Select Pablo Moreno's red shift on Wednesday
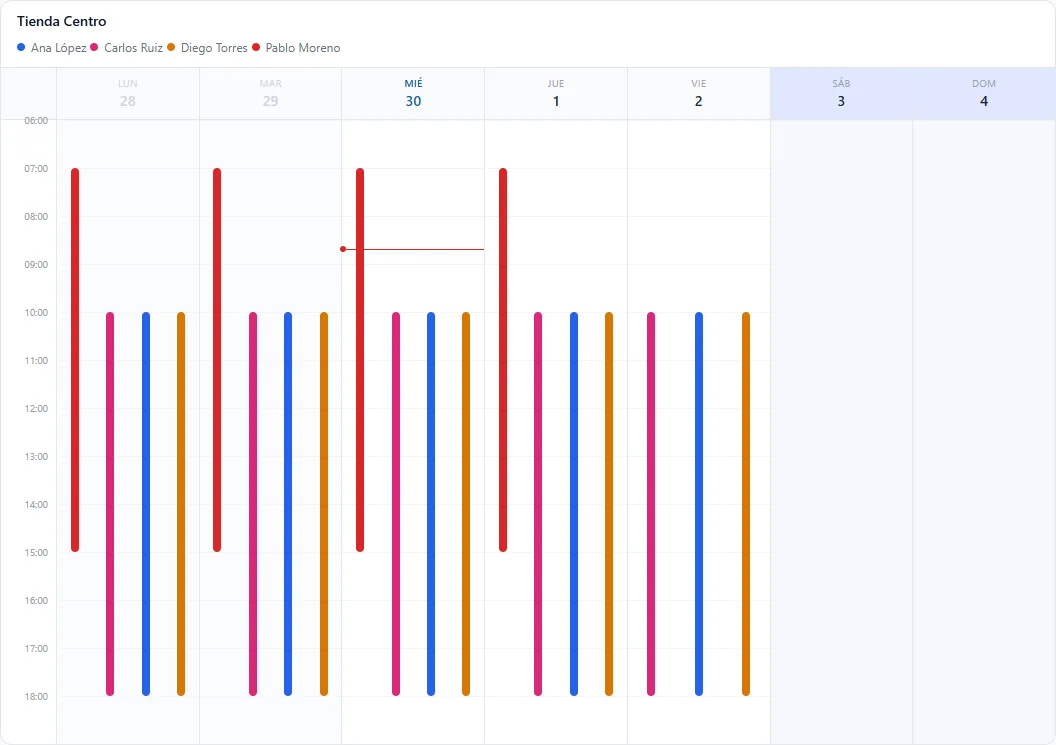Viewport: 1056px width, 745px height. (x=360, y=360)
